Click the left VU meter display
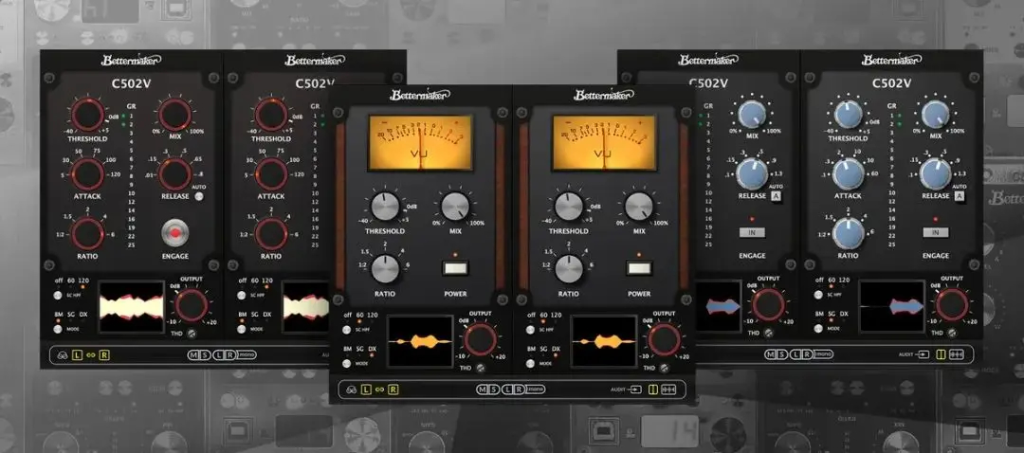Image resolution: width=1024 pixels, height=453 pixels. point(421,142)
